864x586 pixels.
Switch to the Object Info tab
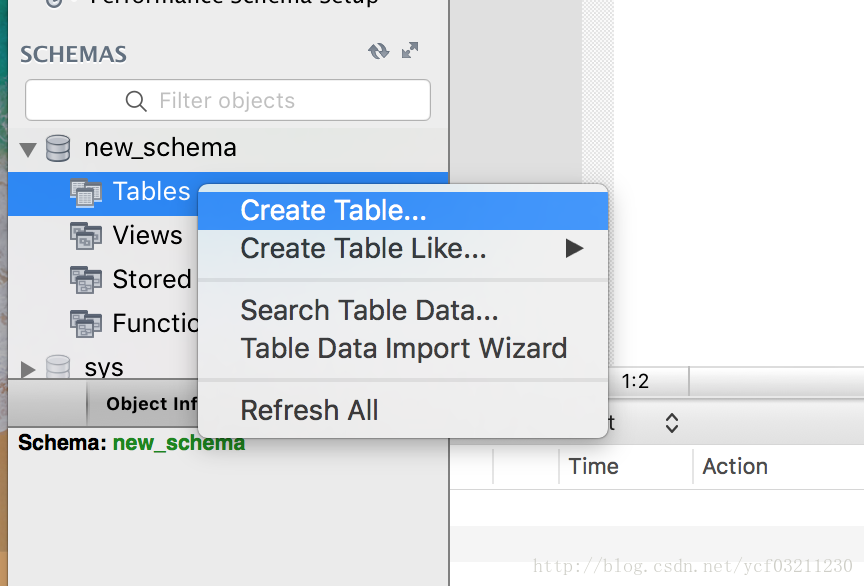152,404
